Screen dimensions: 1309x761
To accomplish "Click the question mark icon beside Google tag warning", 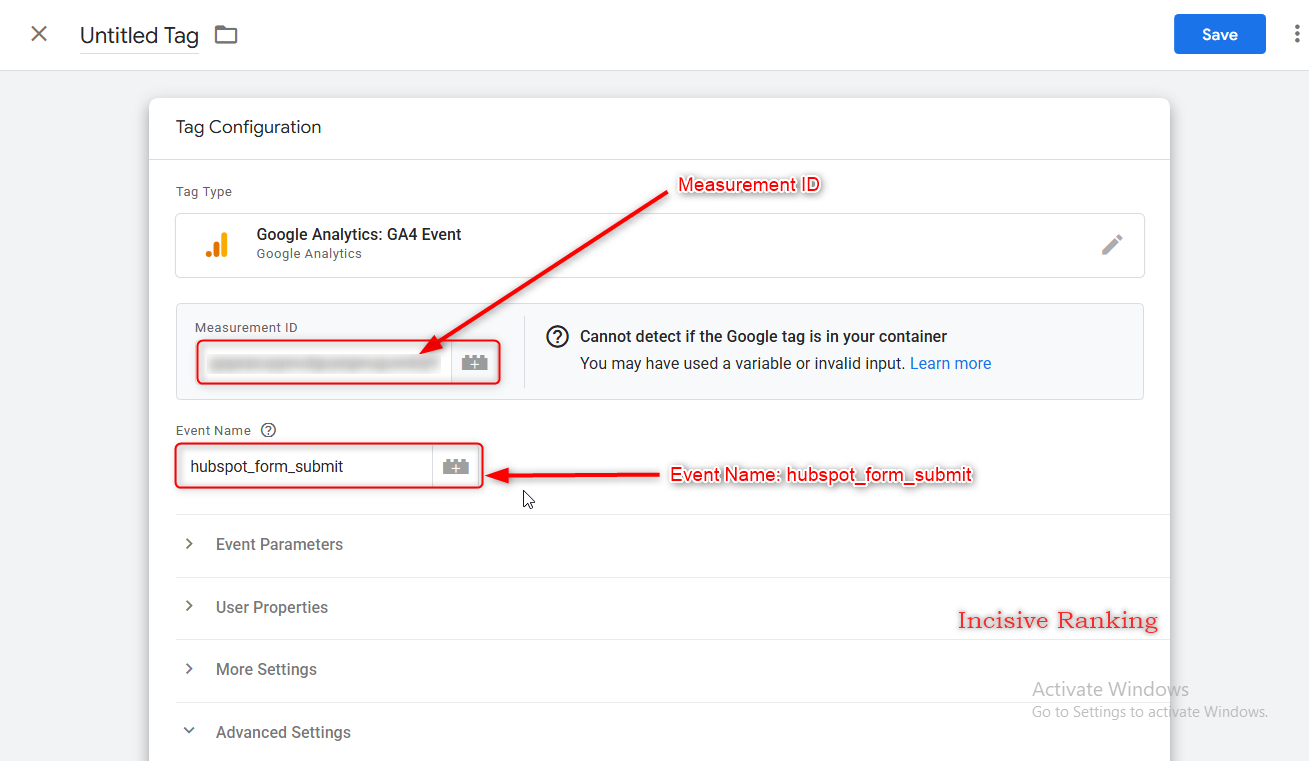I will click(557, 337).
